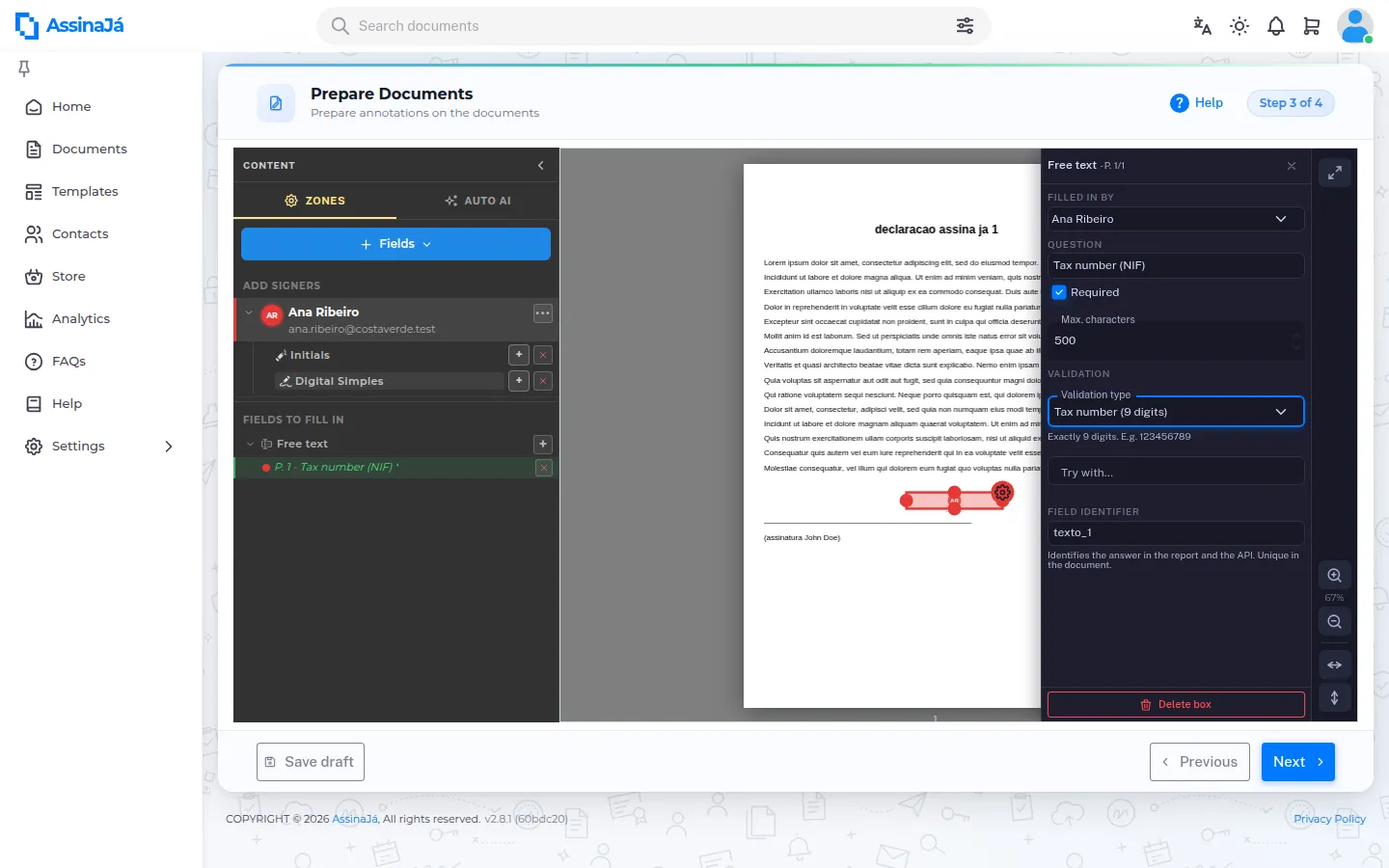This screenshot has width=1389, height=868.
Task: Focus the Search documents field
Action: (653, 26)
